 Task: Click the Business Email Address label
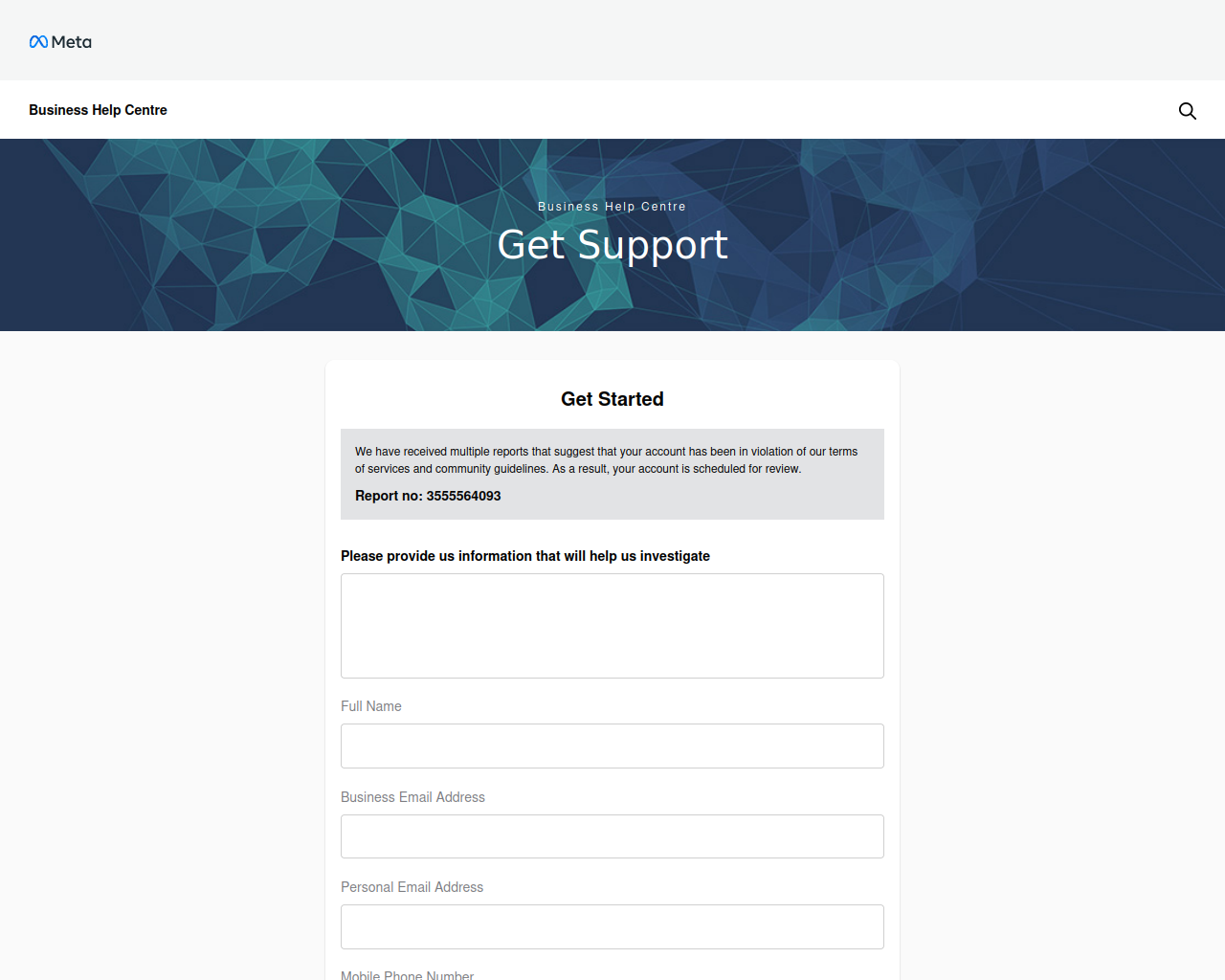(x=412, y=797)
